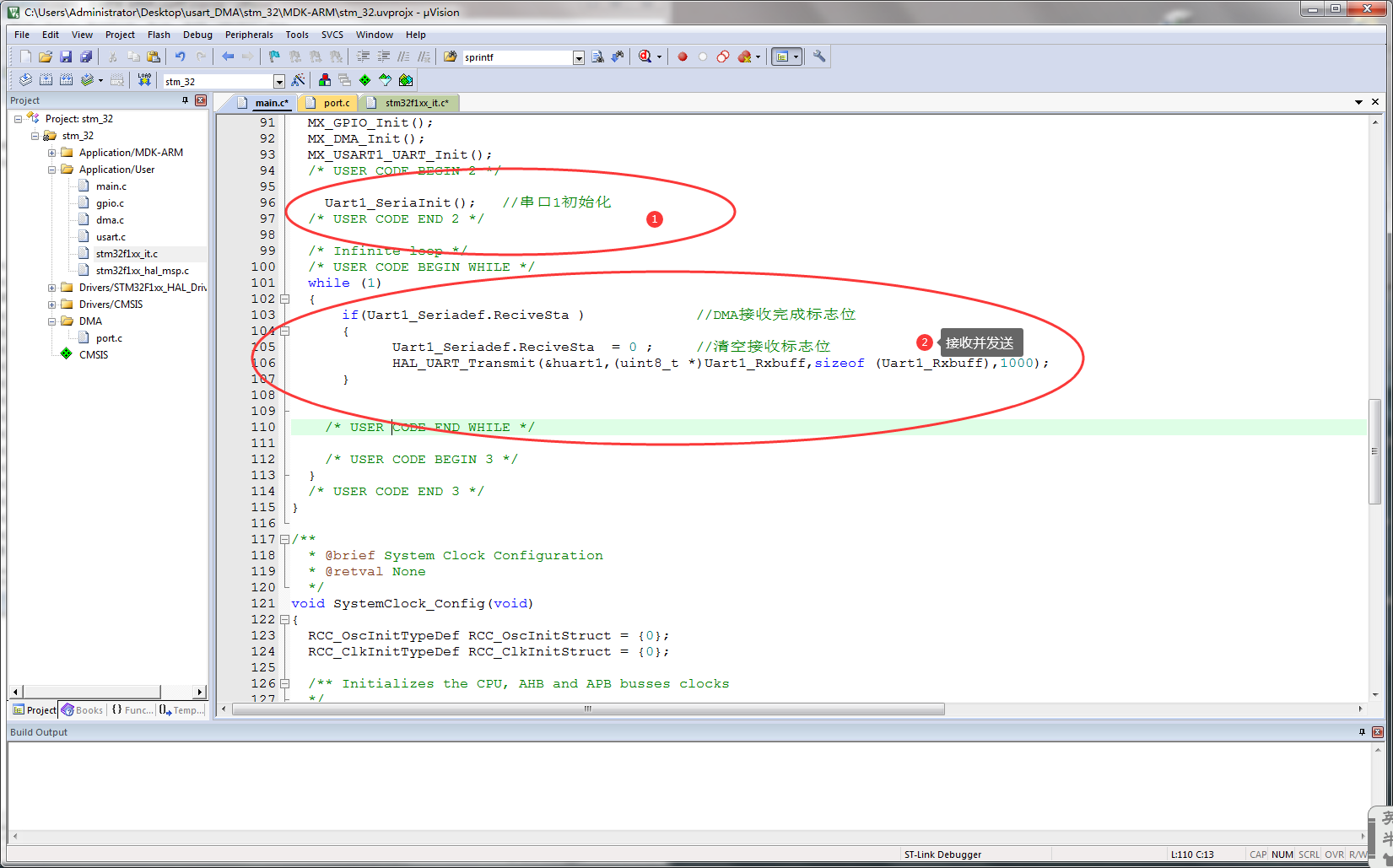Open a file using the folder icon
Viewport: 1393px width, 868px height.
[x=46, y=57]
